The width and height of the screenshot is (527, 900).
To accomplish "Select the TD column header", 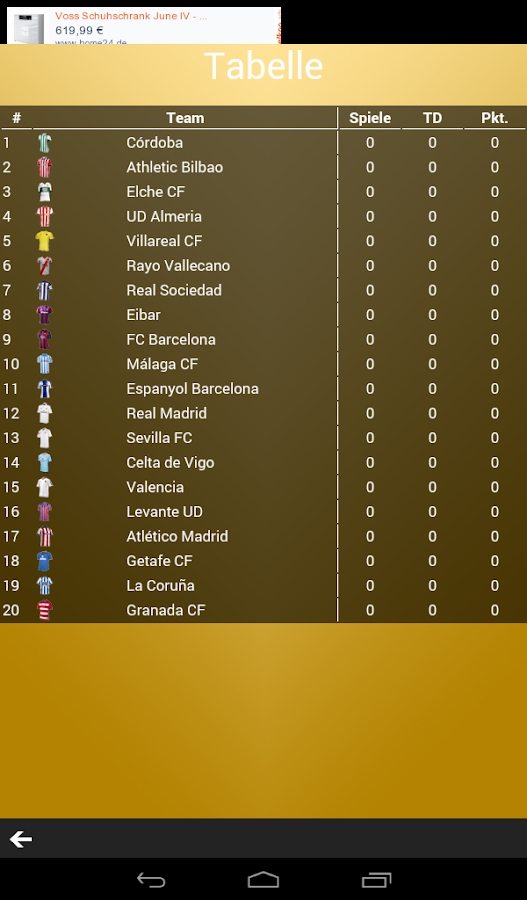I will coord(432,118).
